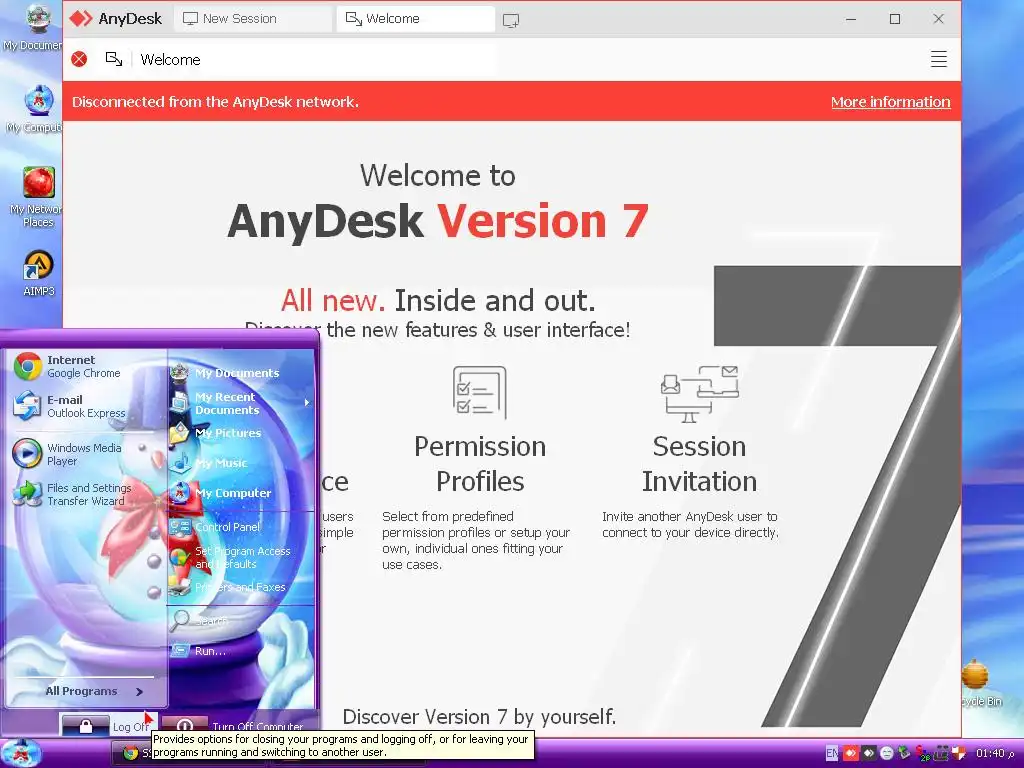Open the AnyDesk hamburger menu

(x=938, y=59)
